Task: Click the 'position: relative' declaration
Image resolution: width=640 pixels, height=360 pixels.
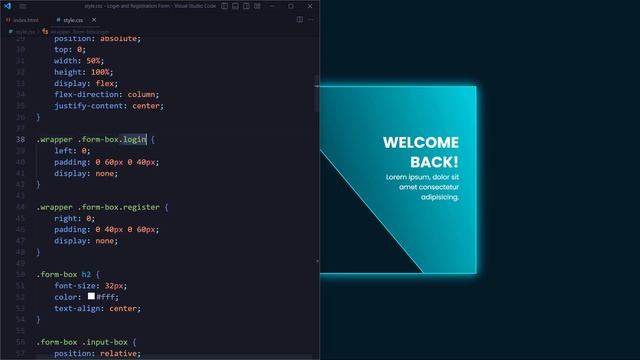Action: [98, 353]
